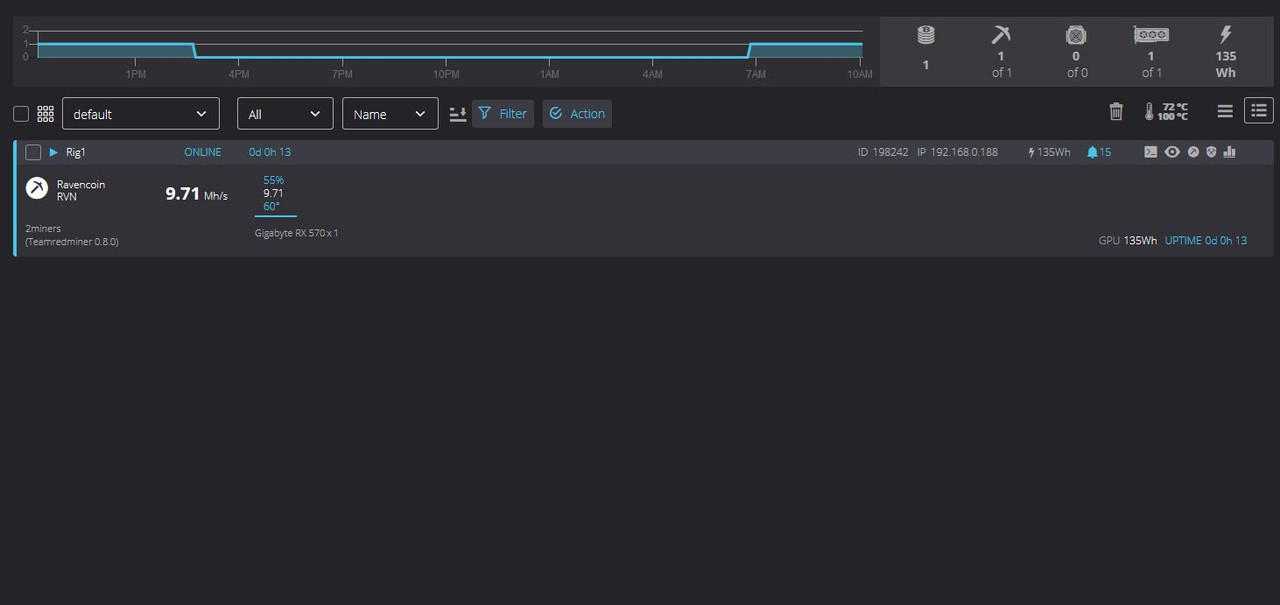
Task: Click the coins stack icon in summary
Action: 926,36
